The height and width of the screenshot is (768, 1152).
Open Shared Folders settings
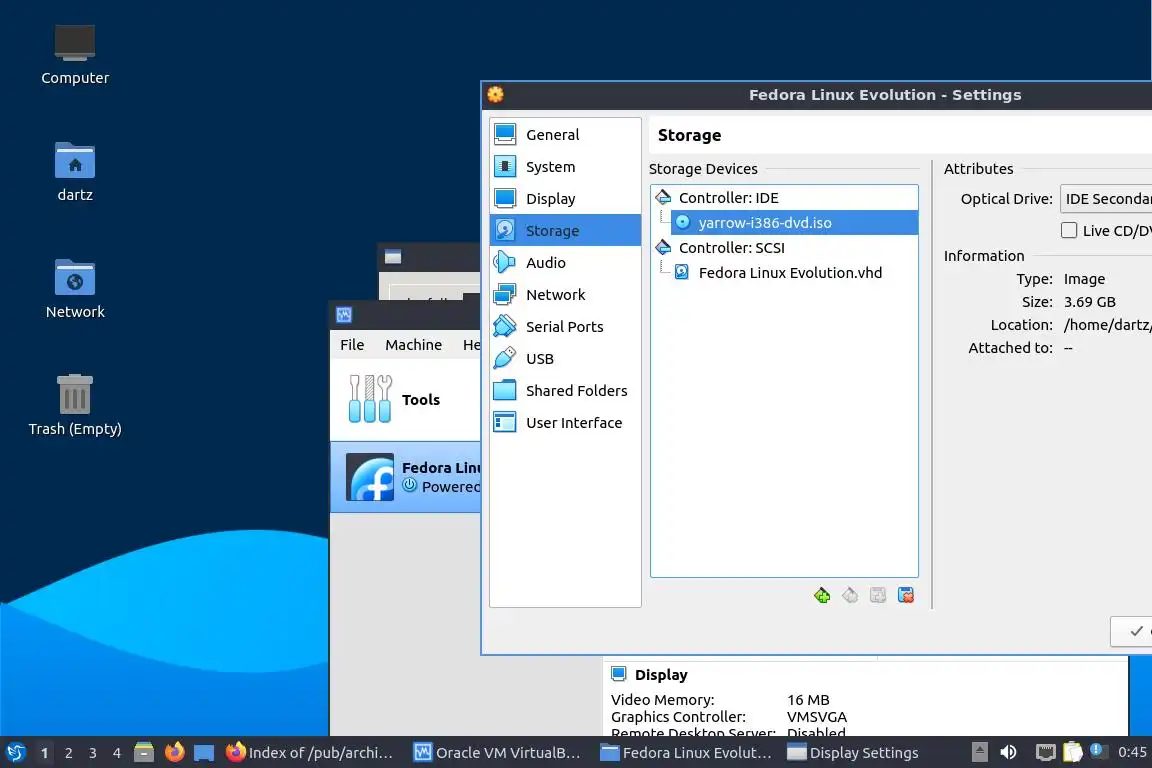(x=565, y=390)
